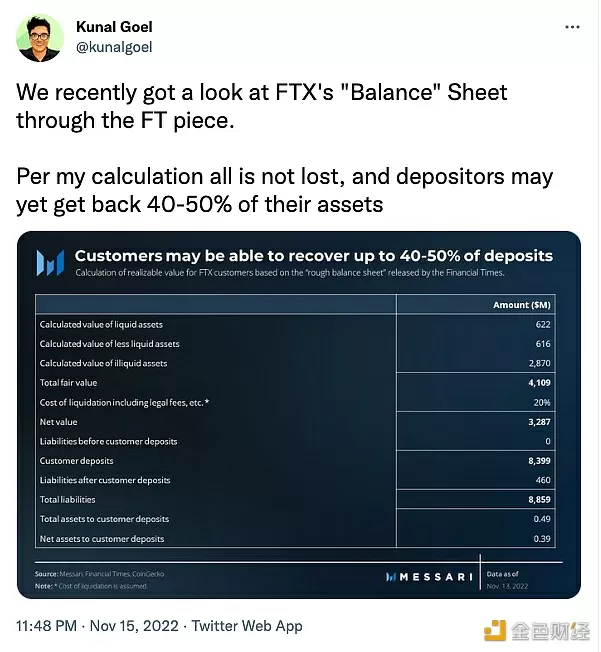Click Kunal Goel's profile avatar
The image size is (601, 652).
40,38
